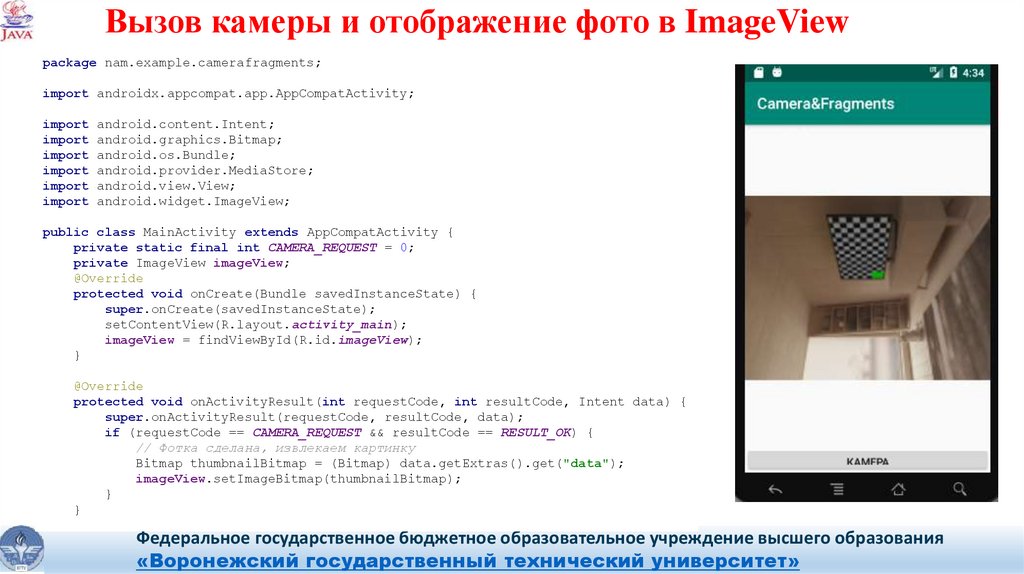Click the Java logo in top corner
This screenshot has width=1024, height=574.
[17, 21]
